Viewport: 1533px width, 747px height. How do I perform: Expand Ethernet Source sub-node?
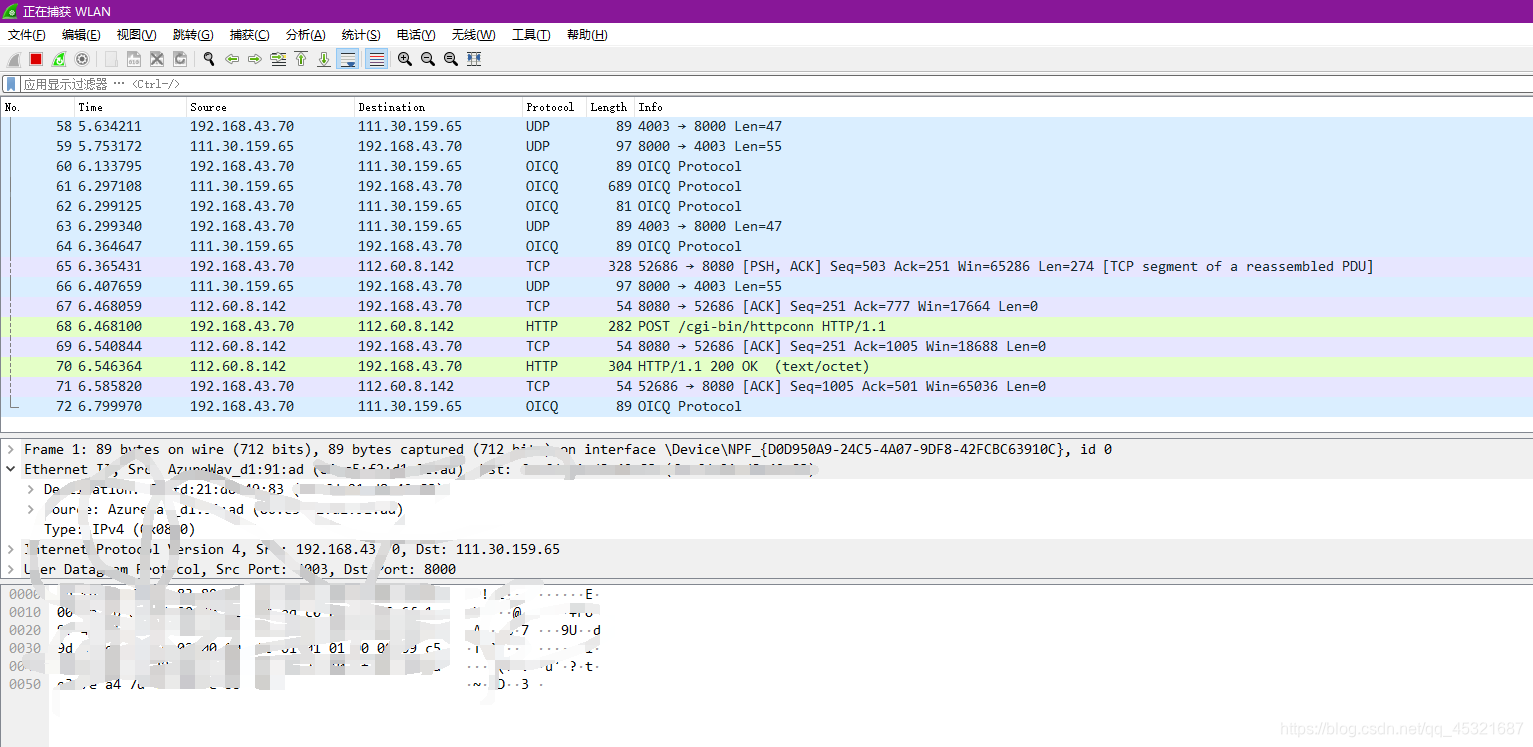tap(31, 510)
